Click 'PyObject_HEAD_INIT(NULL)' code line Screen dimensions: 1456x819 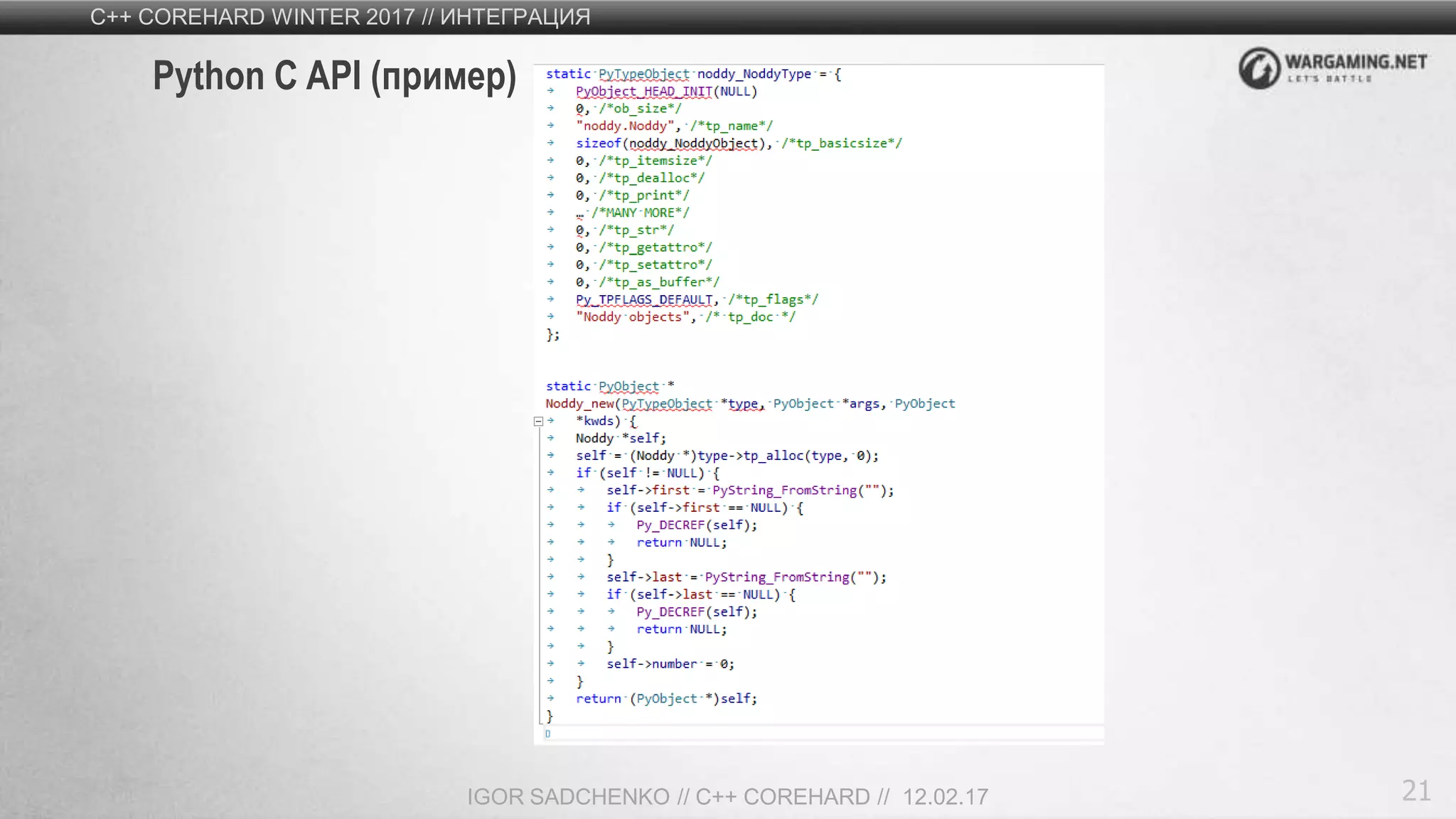(666, 92)
